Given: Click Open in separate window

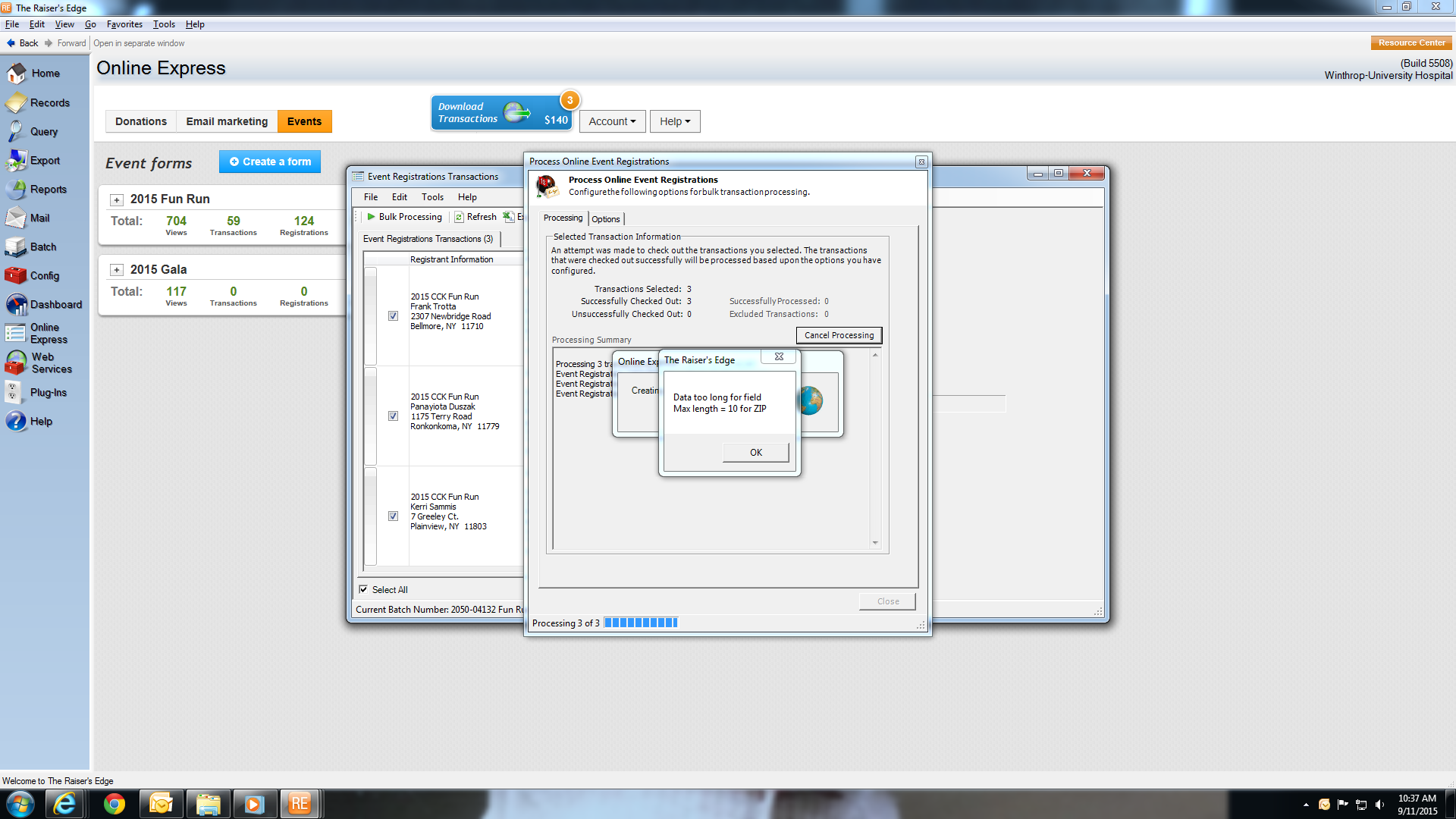Looking at the screenshot, I should 139,43.
